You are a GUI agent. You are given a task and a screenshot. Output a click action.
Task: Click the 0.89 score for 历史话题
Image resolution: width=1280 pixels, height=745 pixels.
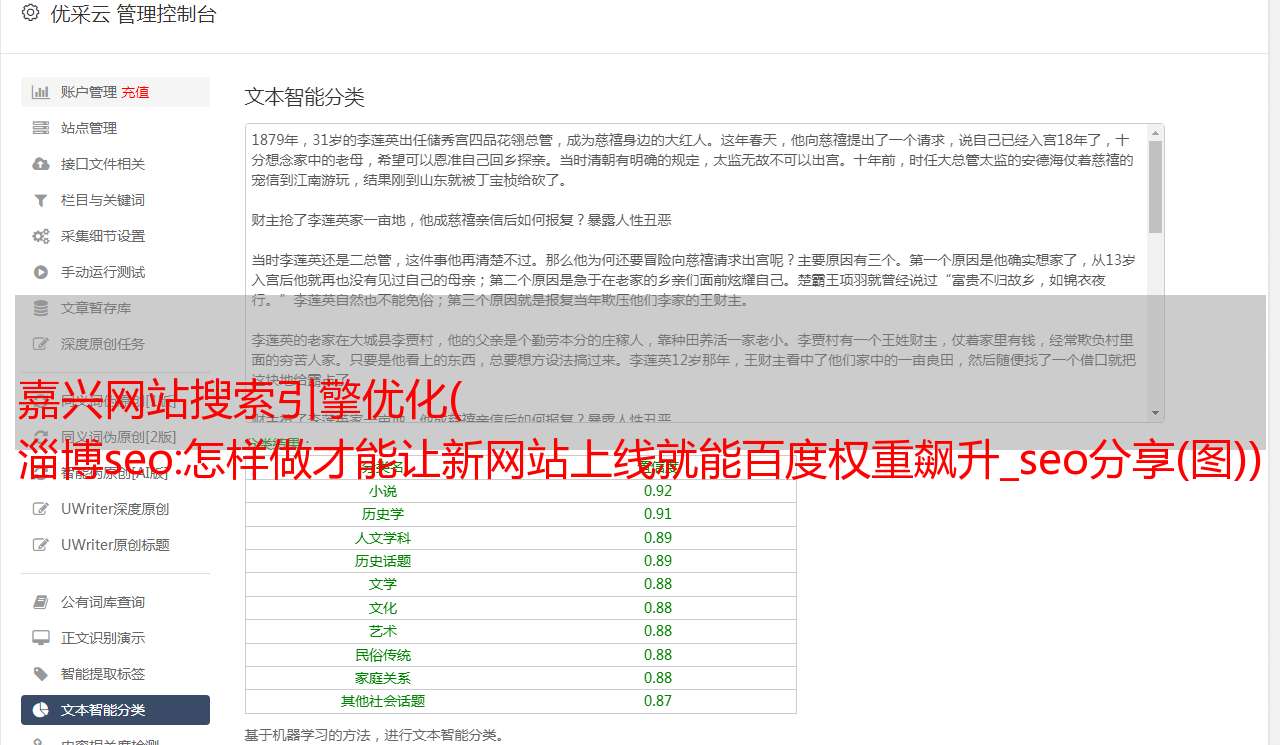point(658,561)
